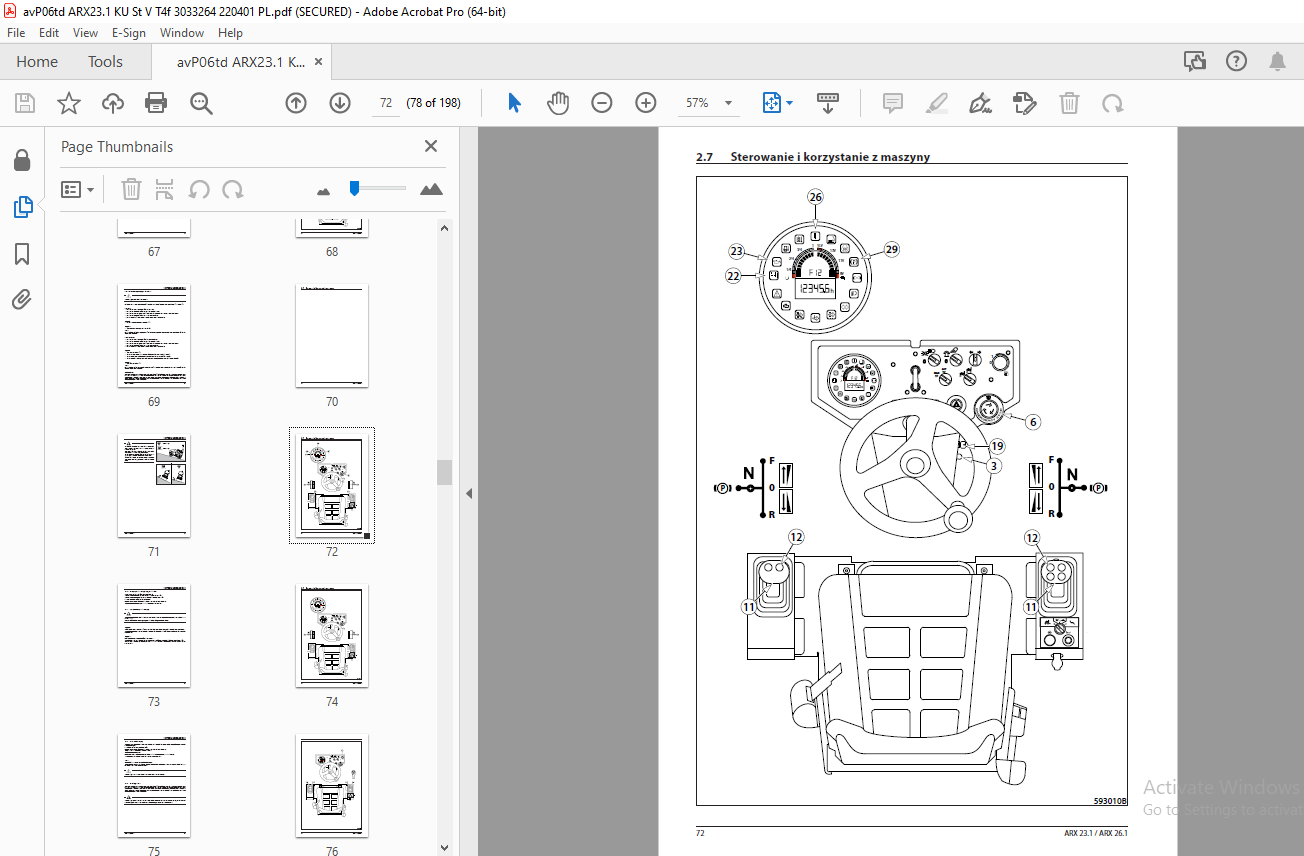Click the rotate arrow icon in the main toolbar
This screenshot has width=1304, height=856.
tap(1112, 103)
